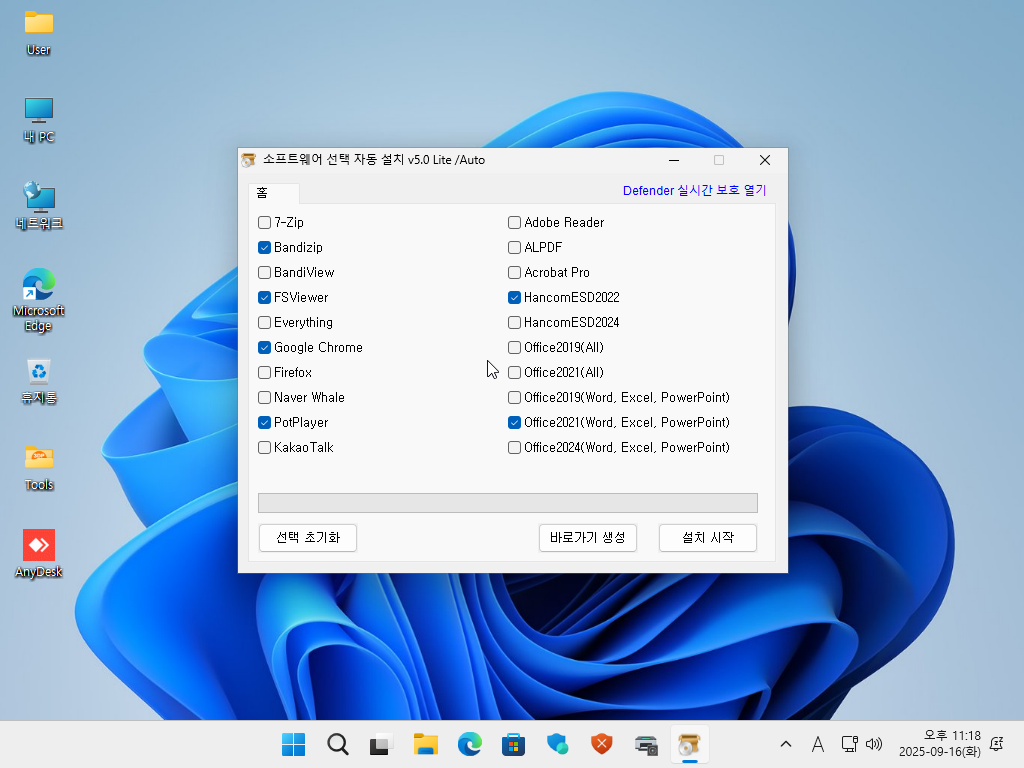Check the Office2019(All) checkbox

click(515, 347)
